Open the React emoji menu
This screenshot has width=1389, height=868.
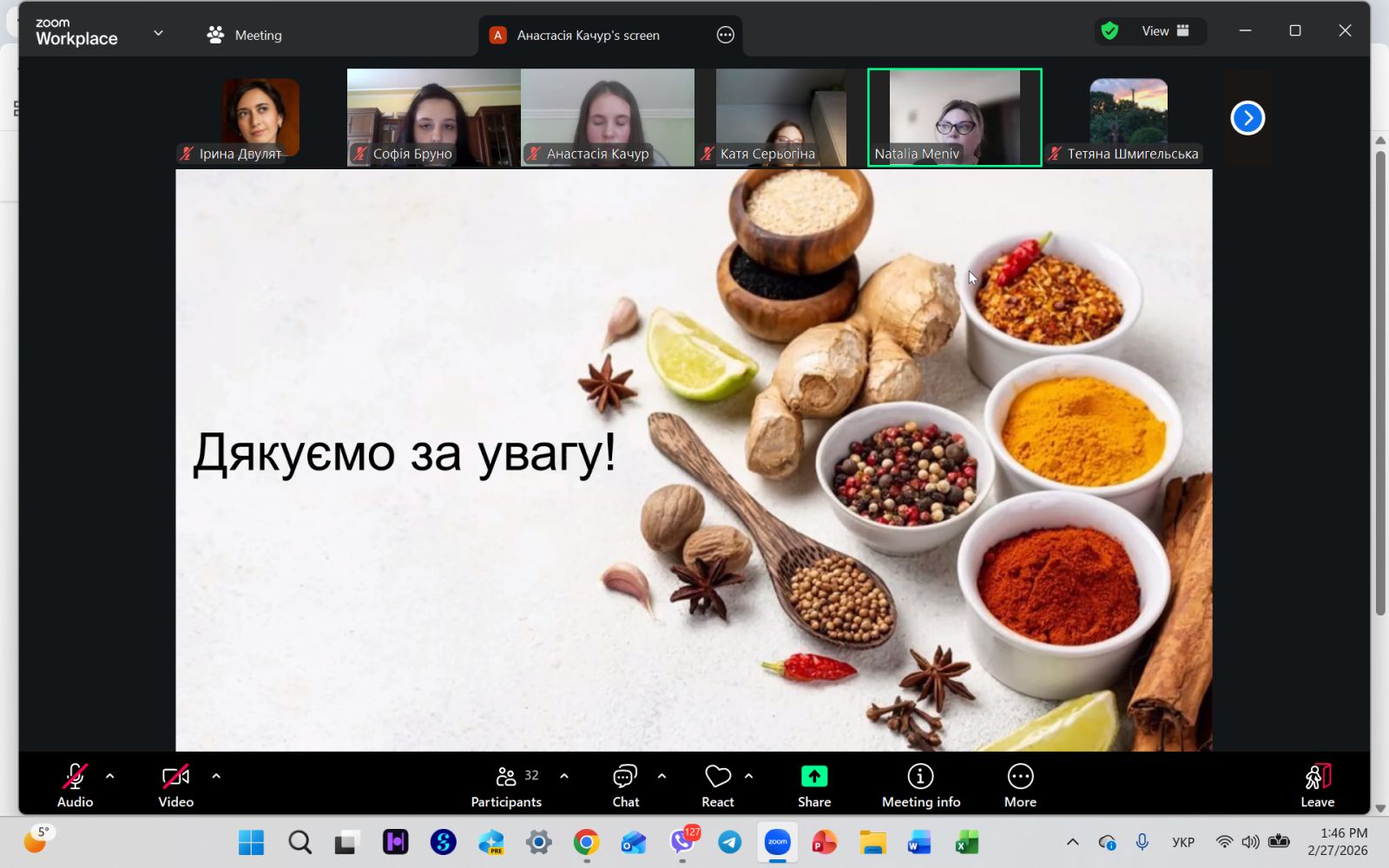(x=717, y=786)
